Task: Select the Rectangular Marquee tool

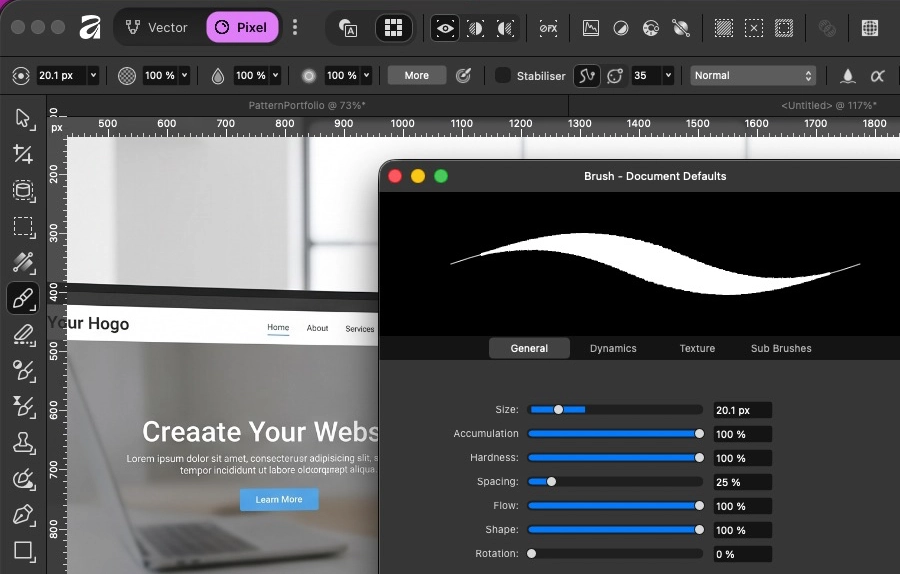Action: [x=23, y=226]
